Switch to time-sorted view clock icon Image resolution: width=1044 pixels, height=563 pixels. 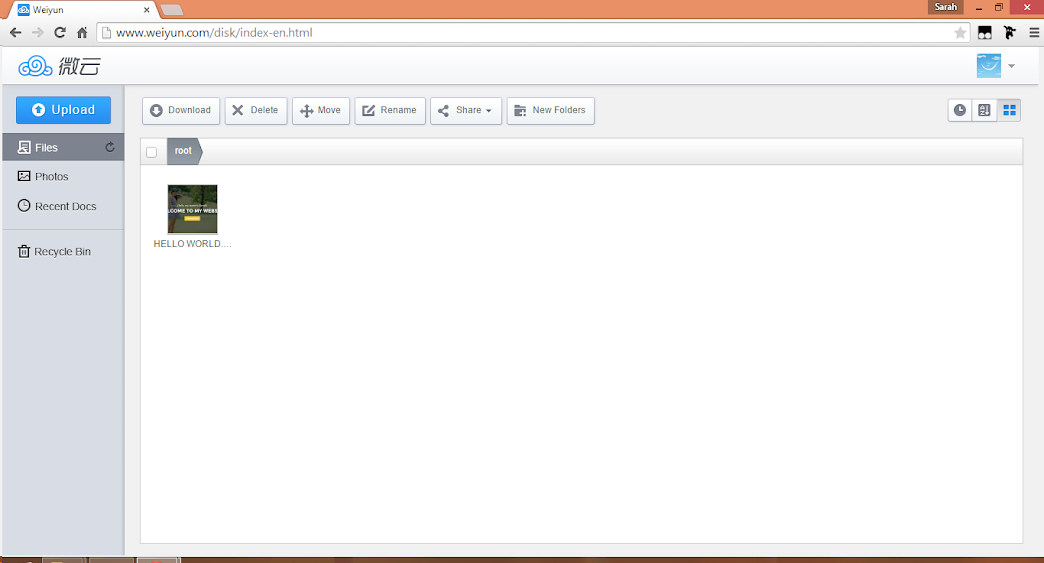point(959,110)
